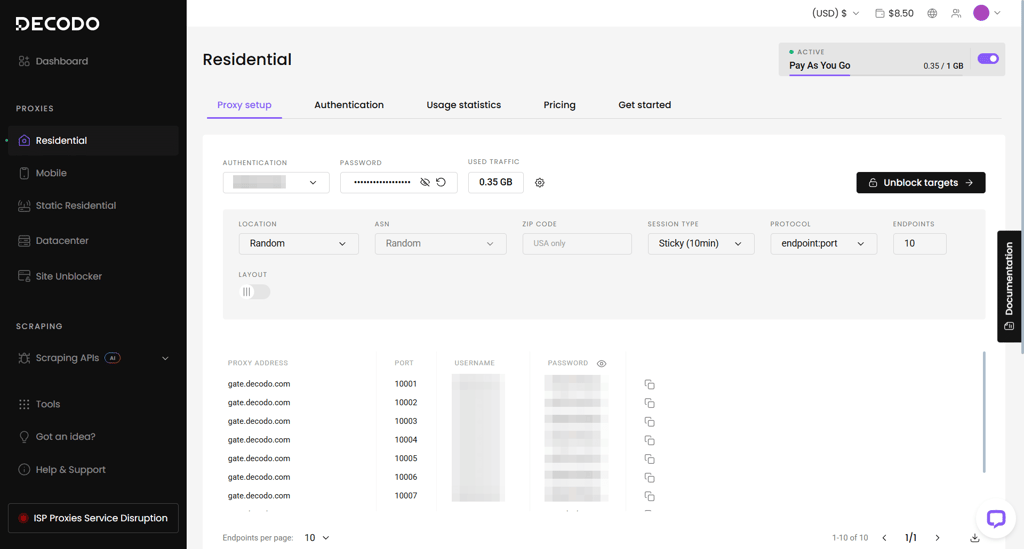Open the Pricing tab
Image resolution: width=1024 pixels, height=549 pixels.
560,105
